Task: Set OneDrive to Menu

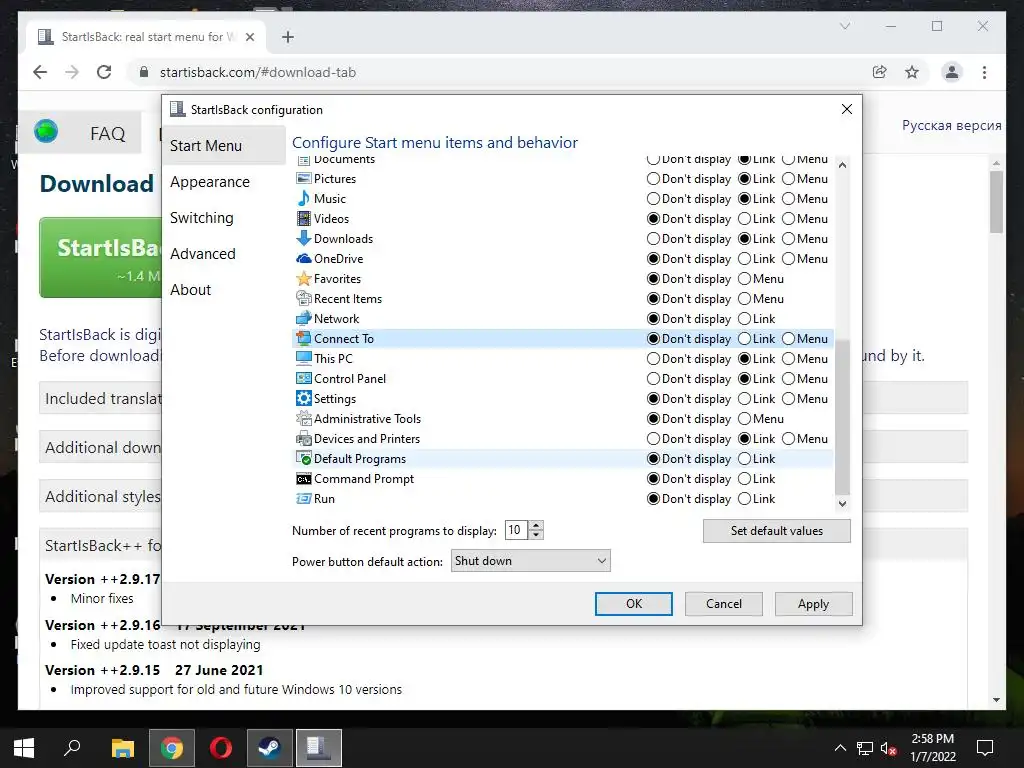Action: (788, 259)
